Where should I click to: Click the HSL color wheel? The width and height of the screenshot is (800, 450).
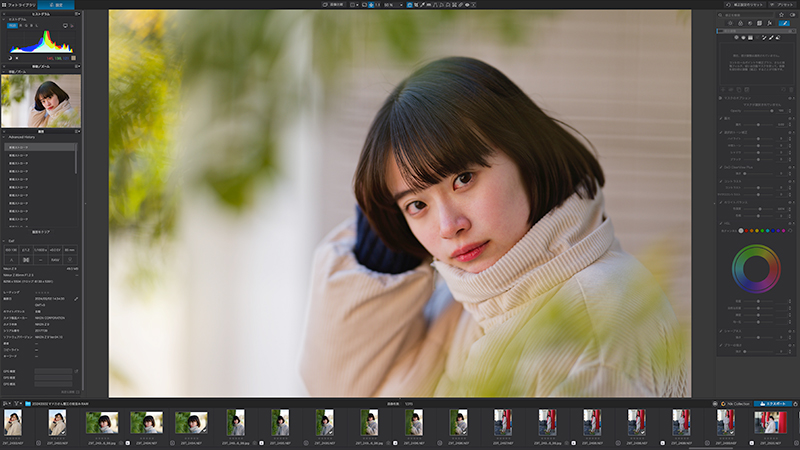point(756,269)
